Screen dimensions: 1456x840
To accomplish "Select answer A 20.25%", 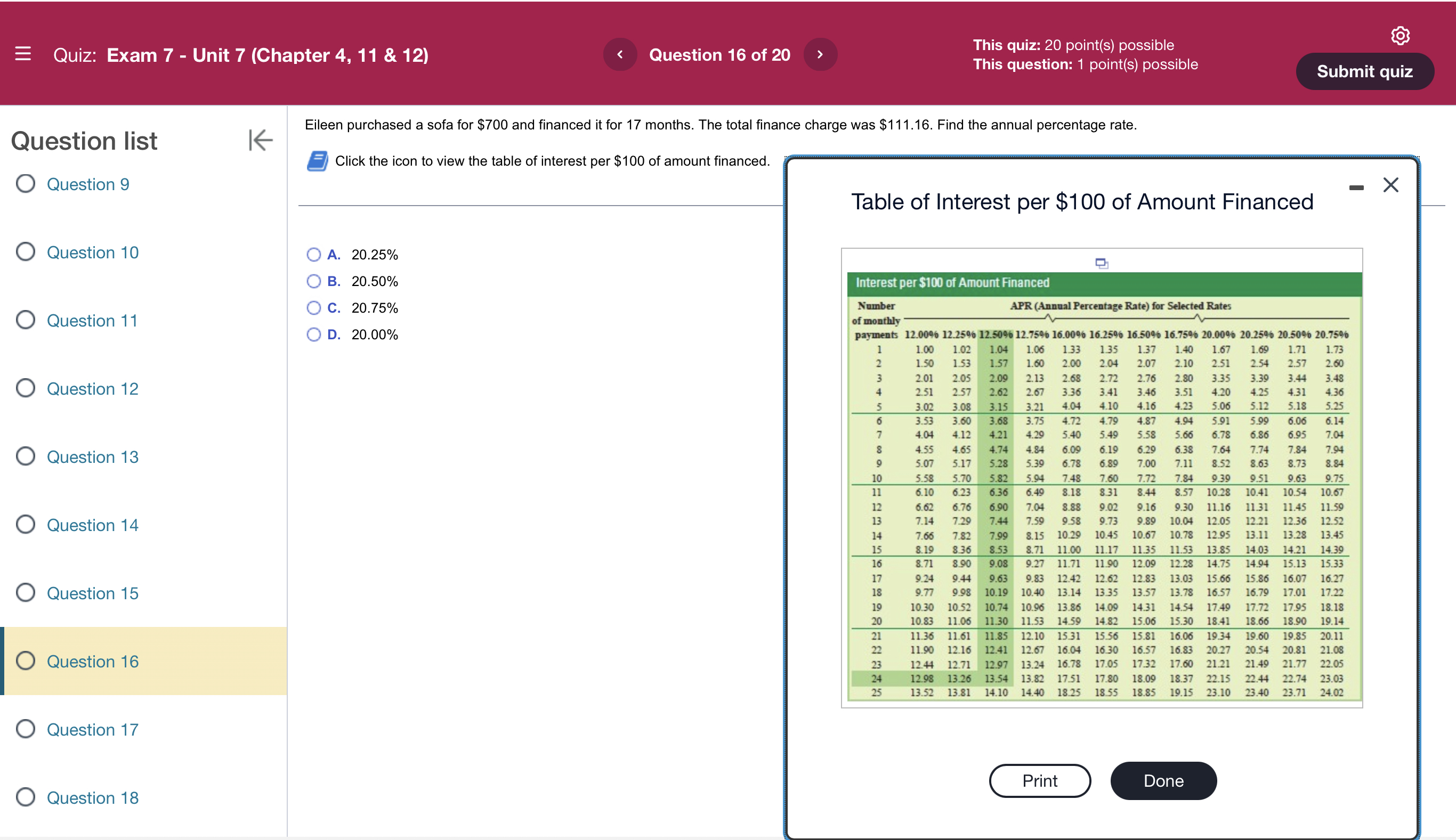I will click(314, 255).
